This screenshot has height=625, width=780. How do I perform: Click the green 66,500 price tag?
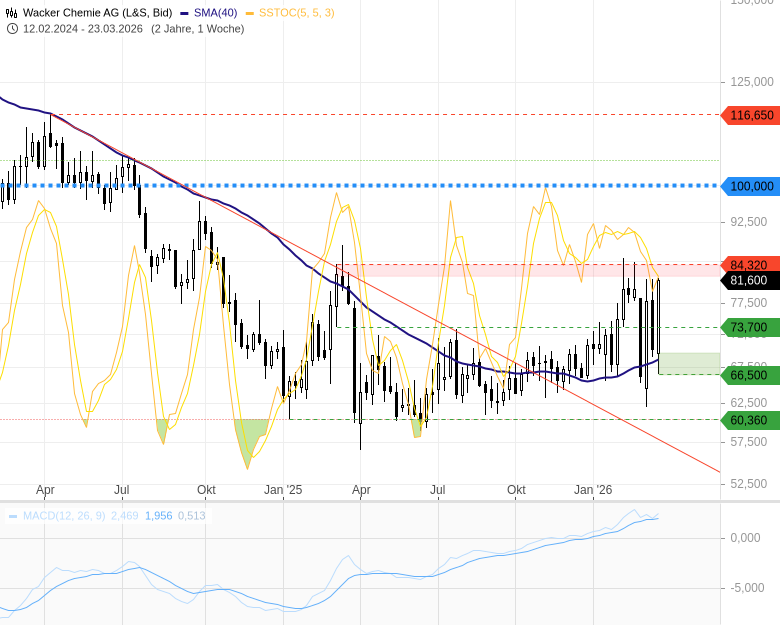click(748, 375)
